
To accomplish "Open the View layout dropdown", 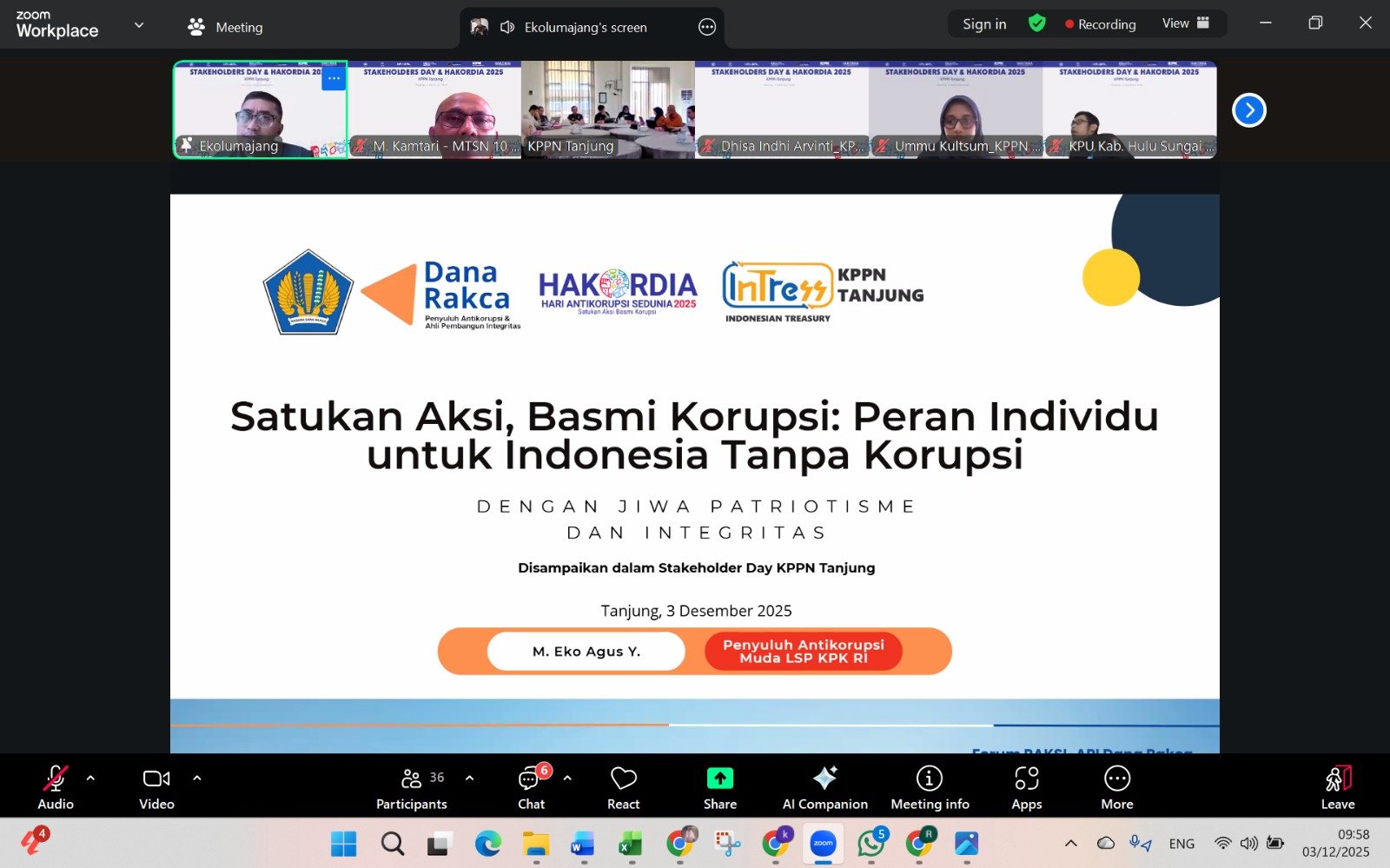I will pyautogui.click(x=1185, y=23).
